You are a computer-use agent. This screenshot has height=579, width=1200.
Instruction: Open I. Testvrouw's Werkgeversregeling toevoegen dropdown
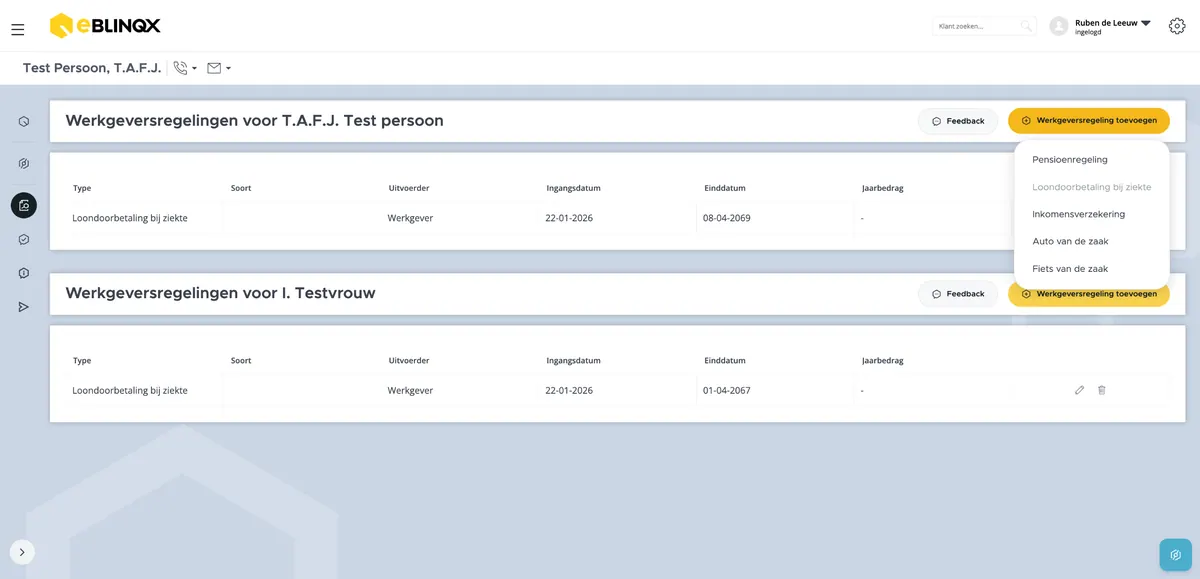tap(1089, 294)
